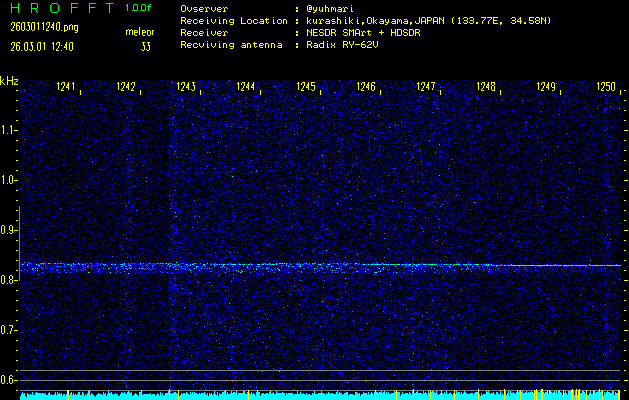The height and width of the screenshot is (400, 629).
Task: Click the 1241 time marker
Action: coord(66,87)
